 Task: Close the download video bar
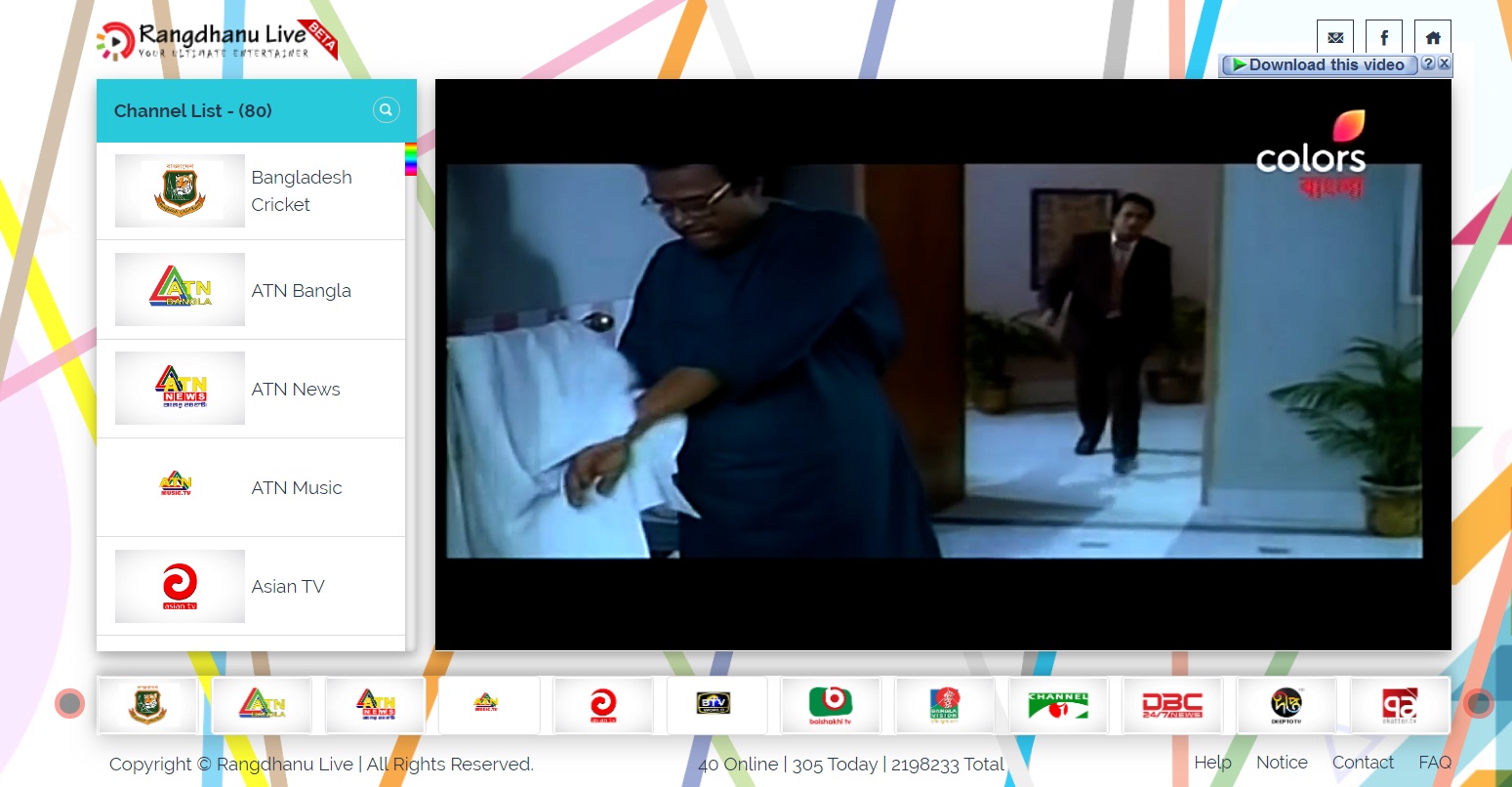pos(1445,64)
